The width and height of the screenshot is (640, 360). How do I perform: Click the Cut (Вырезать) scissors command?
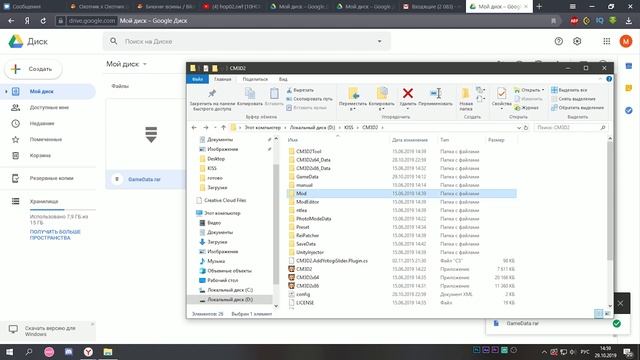[x=300, y=90]
